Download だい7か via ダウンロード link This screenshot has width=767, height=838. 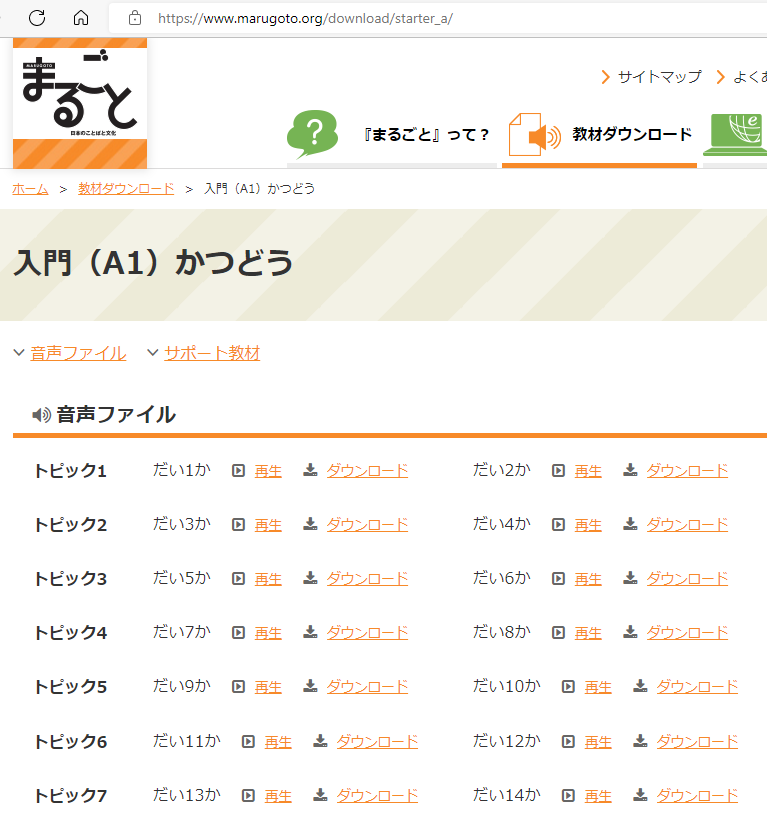coord(367,633)
